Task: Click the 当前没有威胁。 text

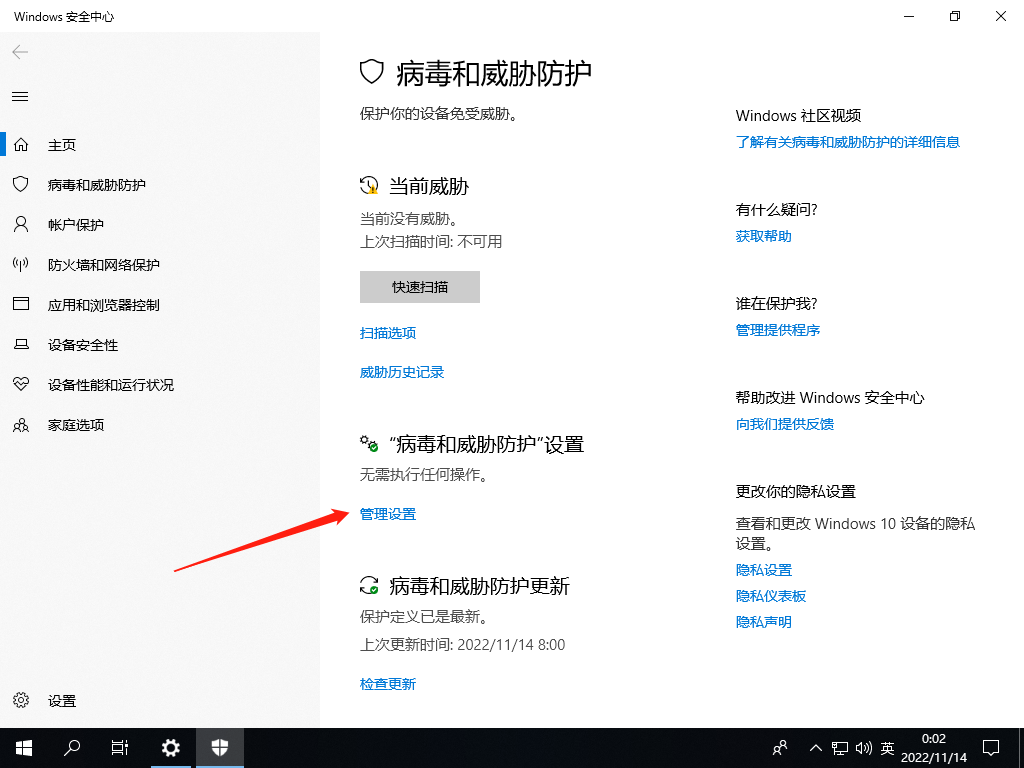Action: (x=409, y=218)
